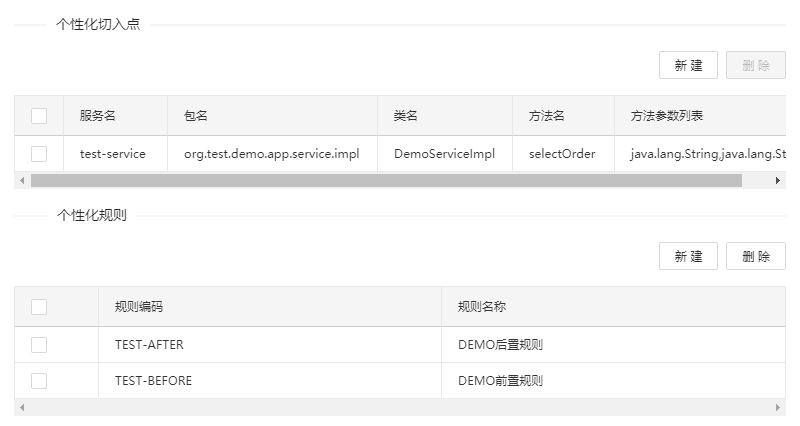Click right scroll arrow below 规则 table
The image size is (800, 426).
click(778, 407)
